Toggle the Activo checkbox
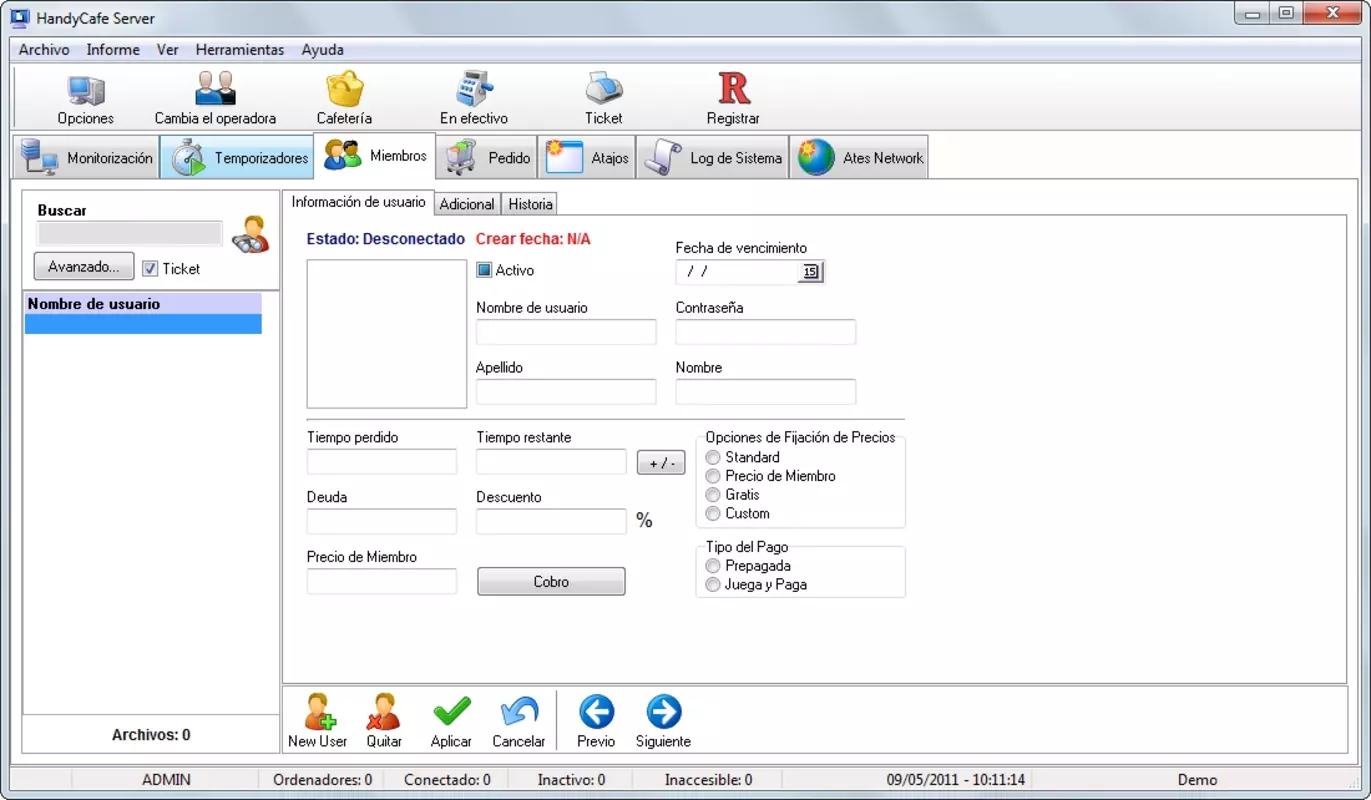 tap(484, 270)
